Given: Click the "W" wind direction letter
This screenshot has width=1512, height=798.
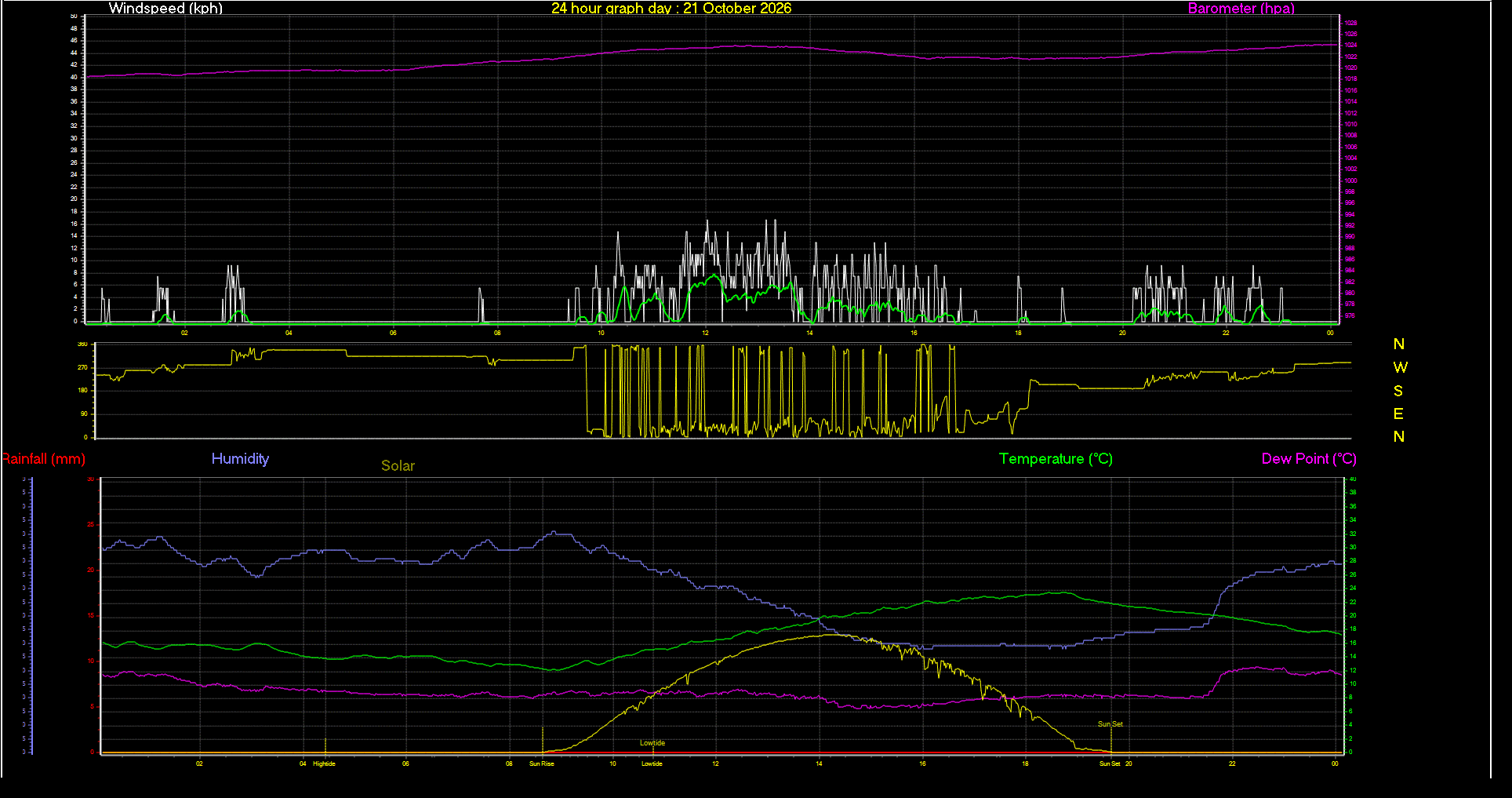Looking at the screenshot, I should tap(1400, 367).
